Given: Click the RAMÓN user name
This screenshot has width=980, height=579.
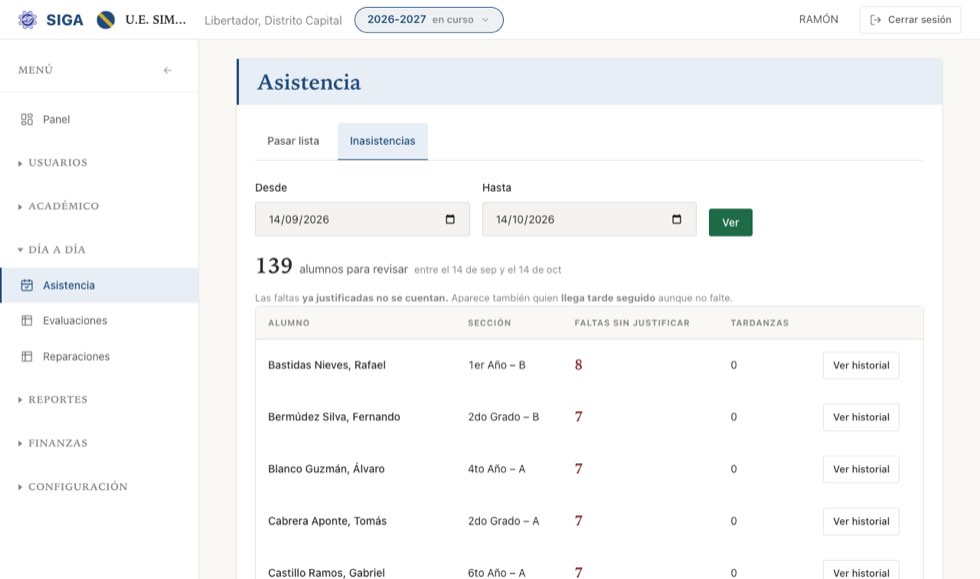Looking at the screenshot, I should click(x=818, y=19).
